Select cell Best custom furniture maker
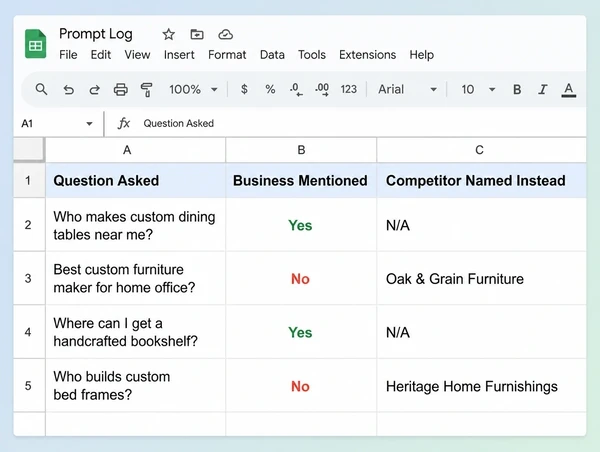600x452 pixels. point(135,278)
